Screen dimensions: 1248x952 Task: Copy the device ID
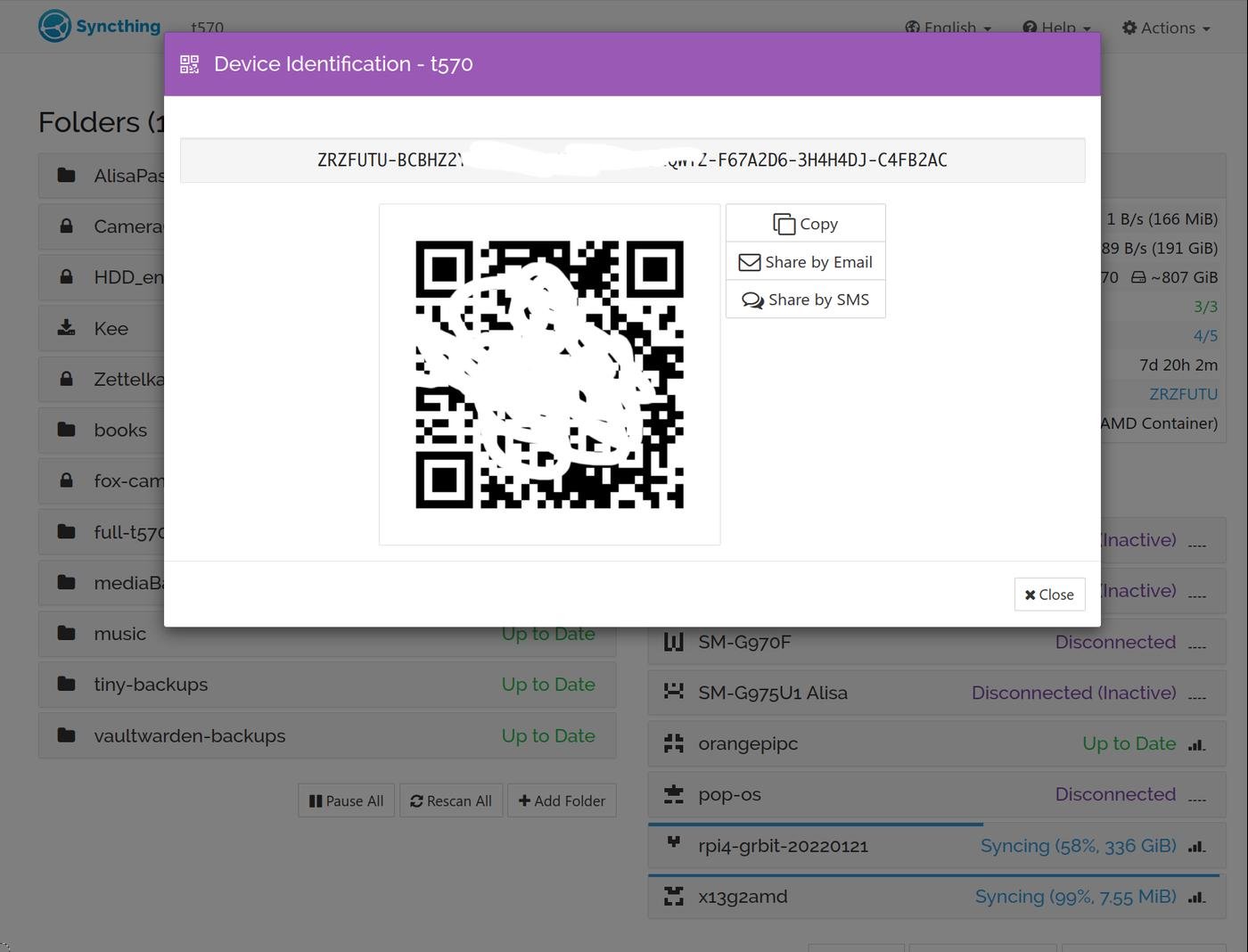[805, 224]
